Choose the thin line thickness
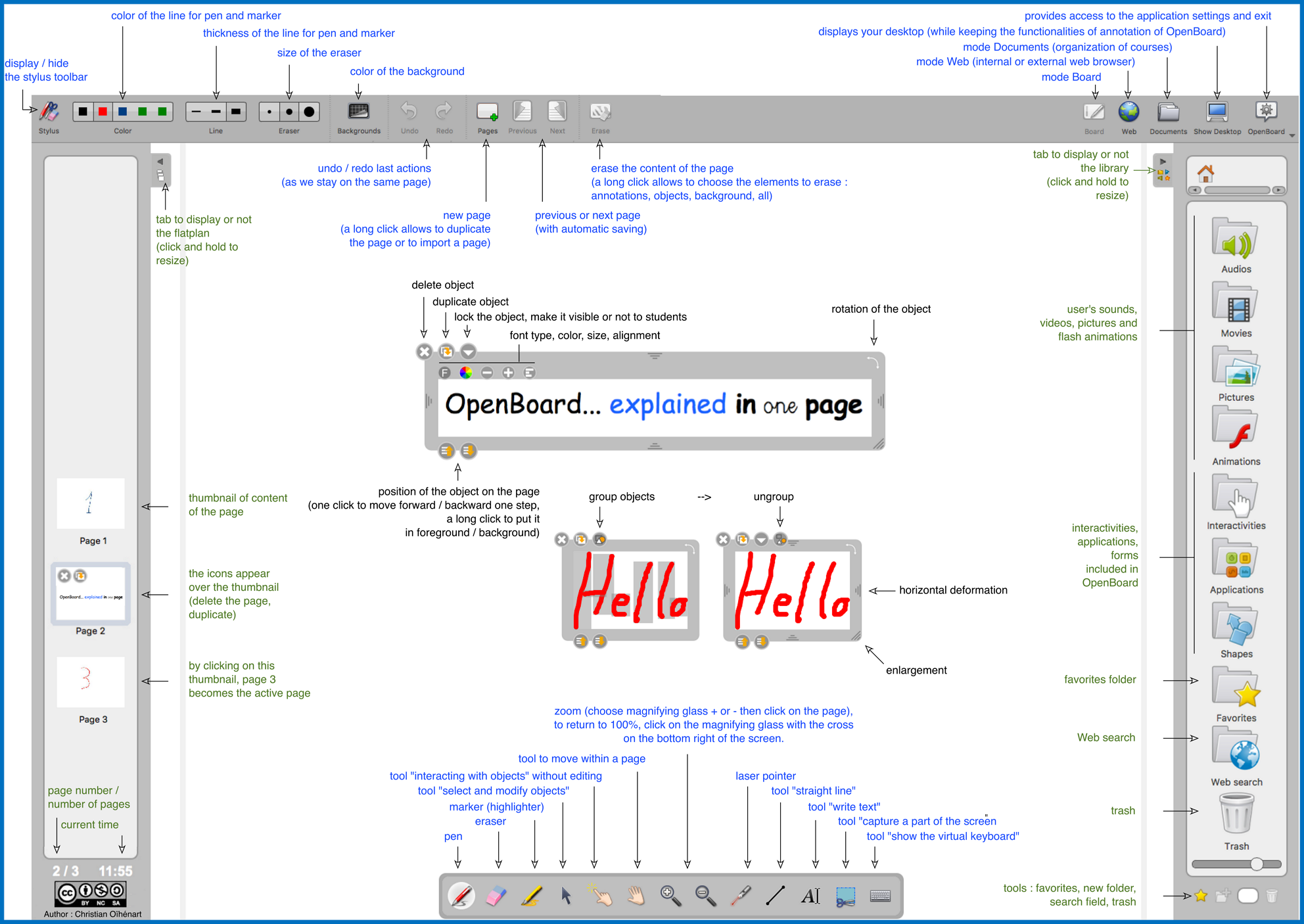 pyautogui.click(x=196, y=112)
